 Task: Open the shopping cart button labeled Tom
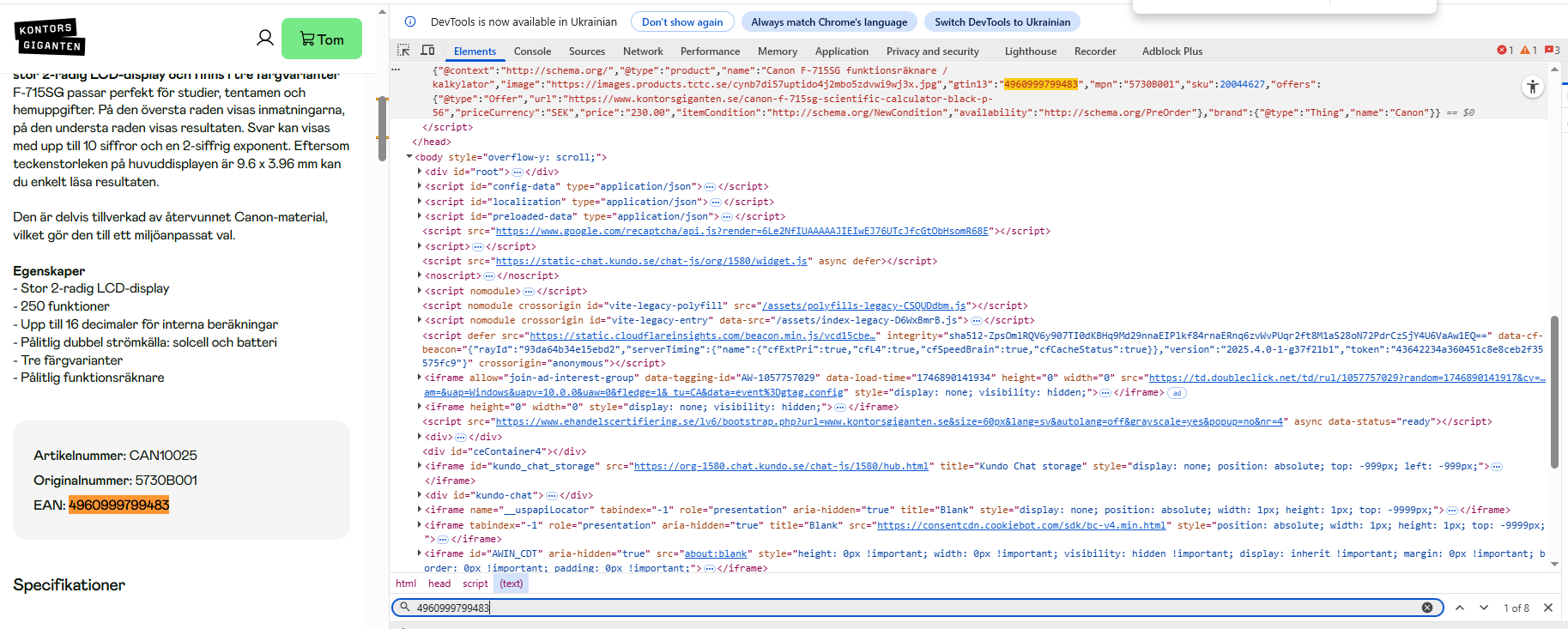point(322,39)
